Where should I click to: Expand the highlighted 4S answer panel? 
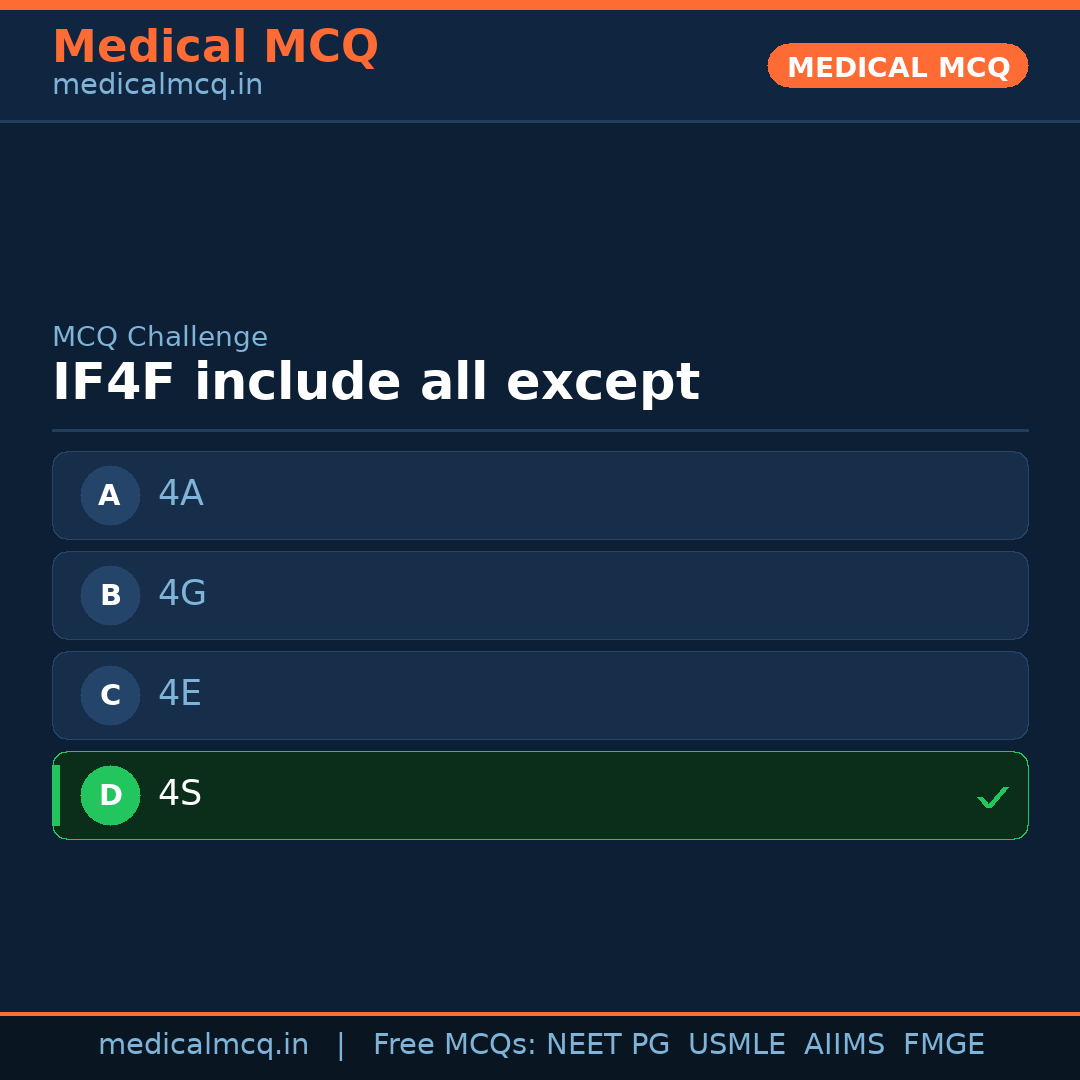[x=540, y=795]
